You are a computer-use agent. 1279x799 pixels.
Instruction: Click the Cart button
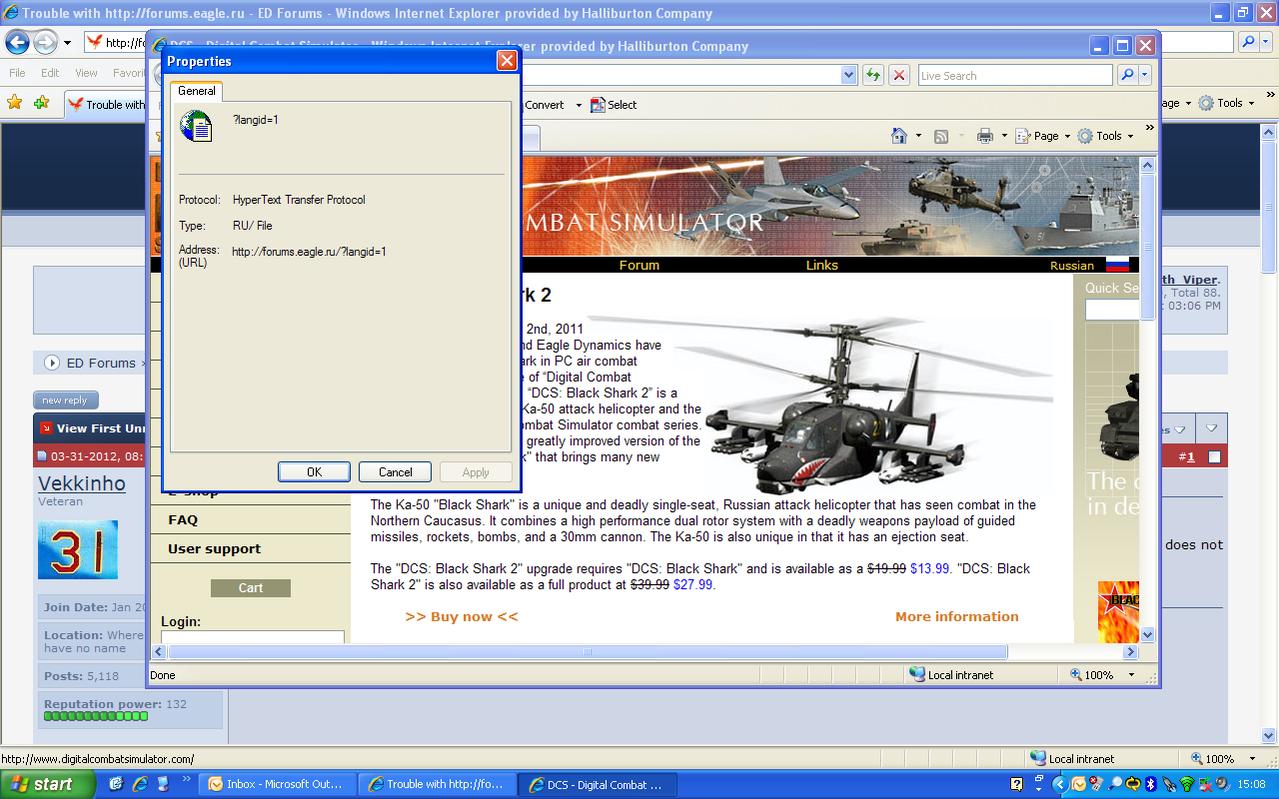[x=251, y=588]
